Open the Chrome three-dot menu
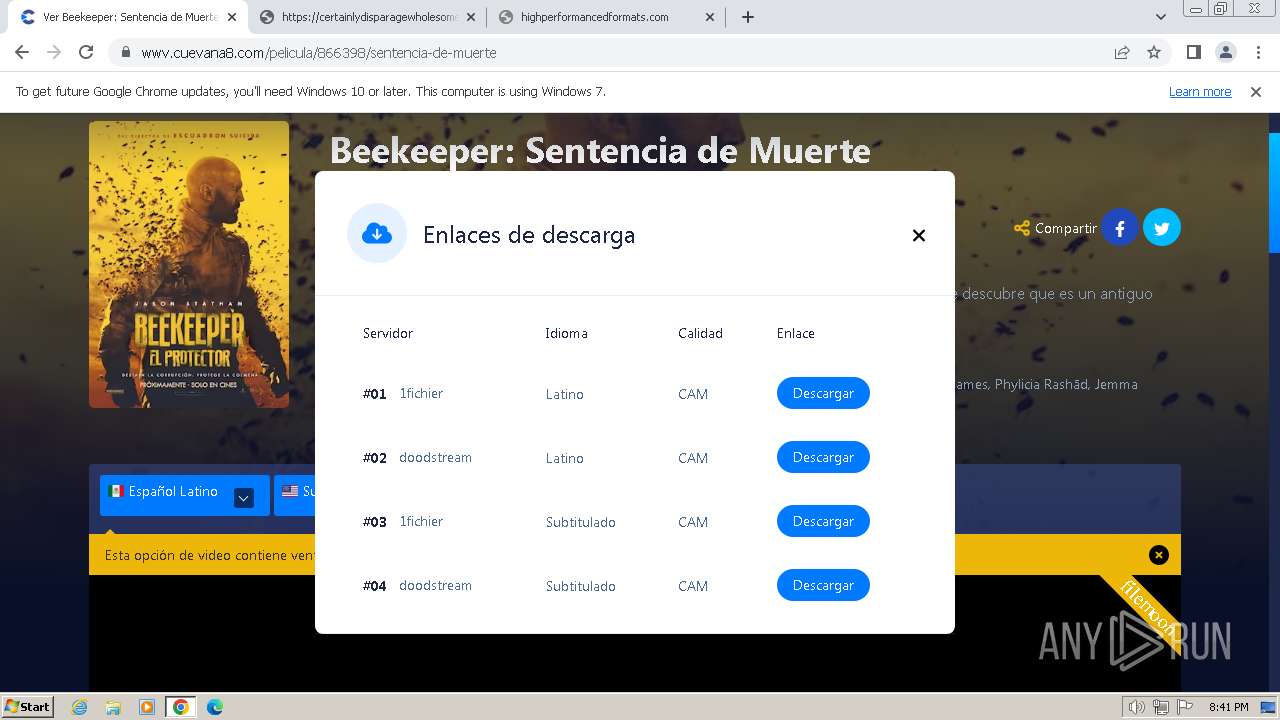The image size is (1280, 720). [x=1258, y=52]
